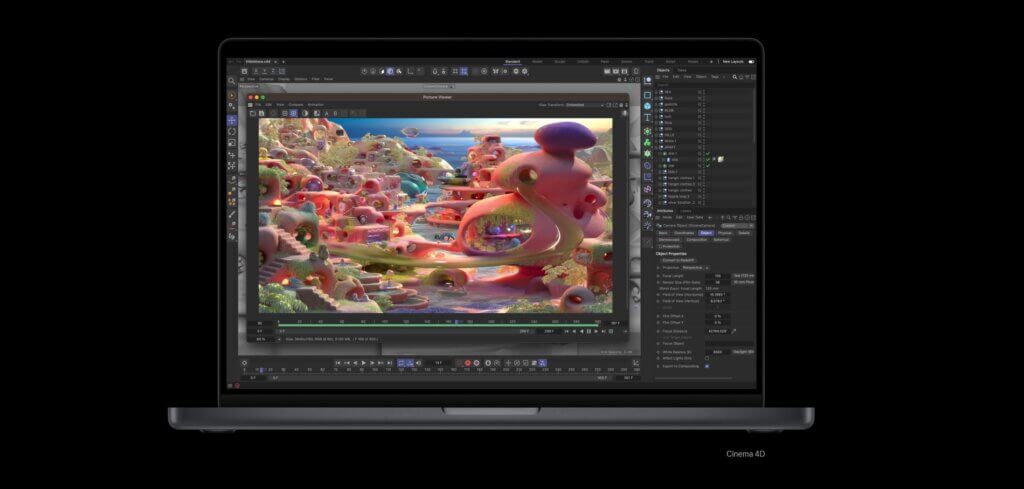Open the Cameras menu of the viewport
This screenshot has width=1024, height=489.
click(x=266, y=79)
